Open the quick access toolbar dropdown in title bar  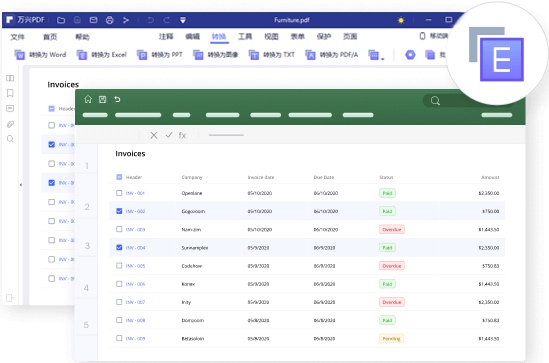tap(183, 20)
